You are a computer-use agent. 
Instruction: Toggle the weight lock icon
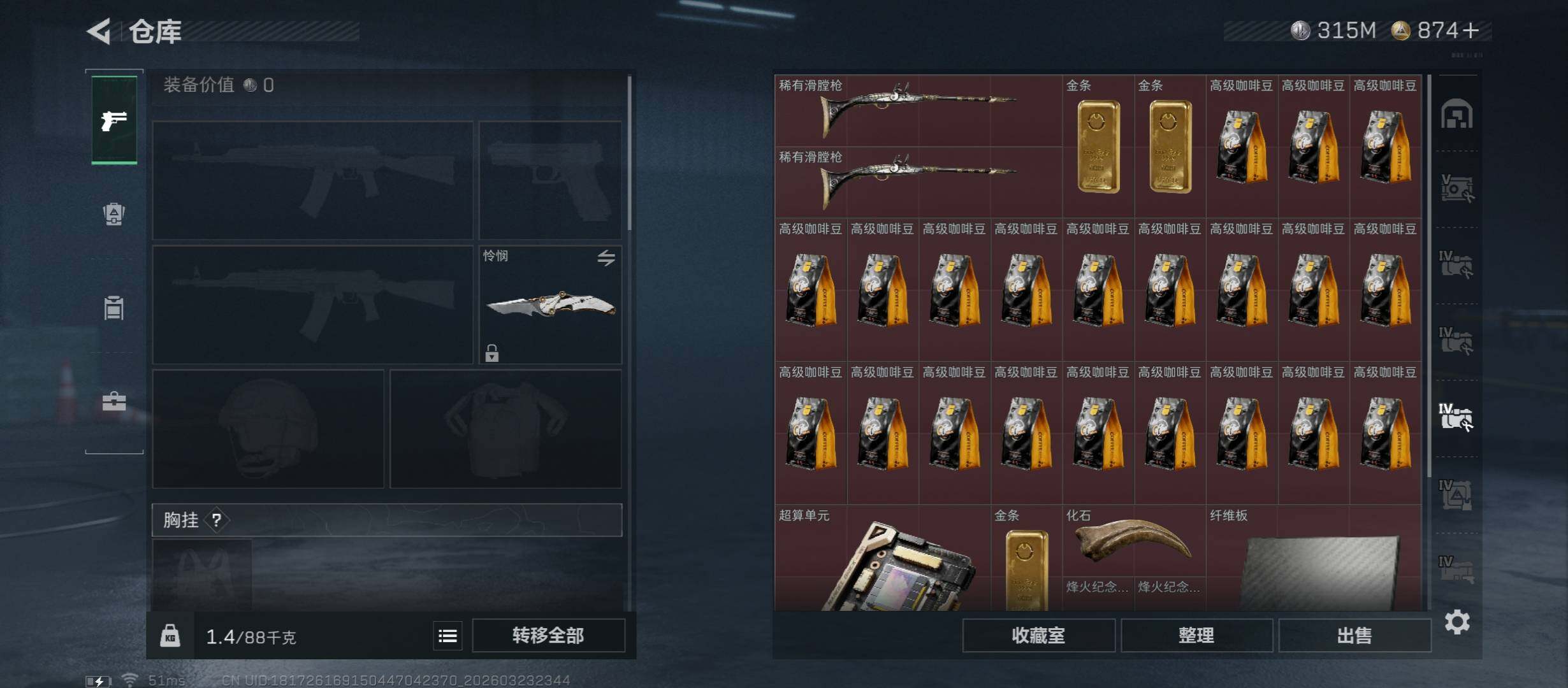170,636
